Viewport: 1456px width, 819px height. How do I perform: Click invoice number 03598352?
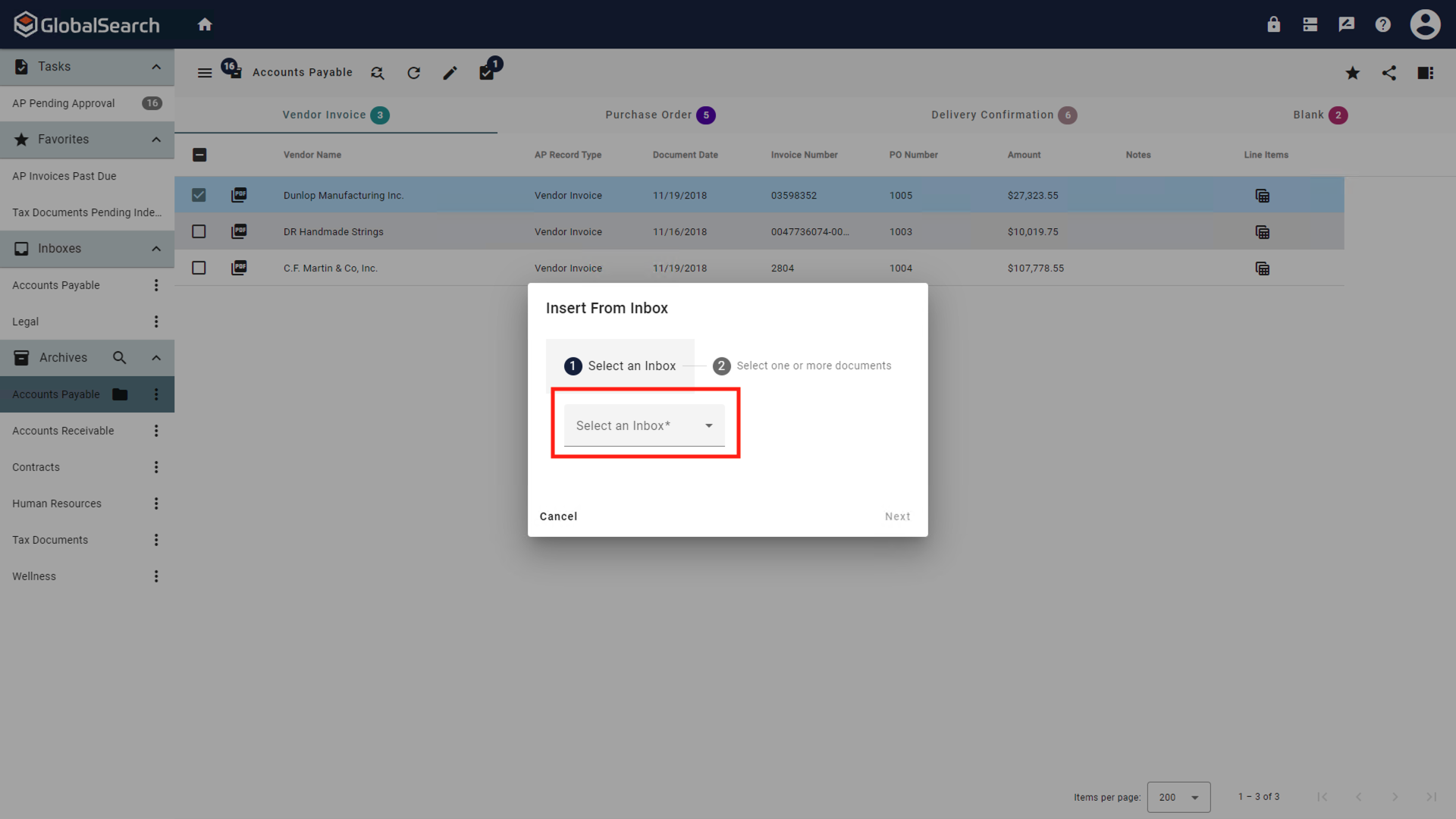794,196
